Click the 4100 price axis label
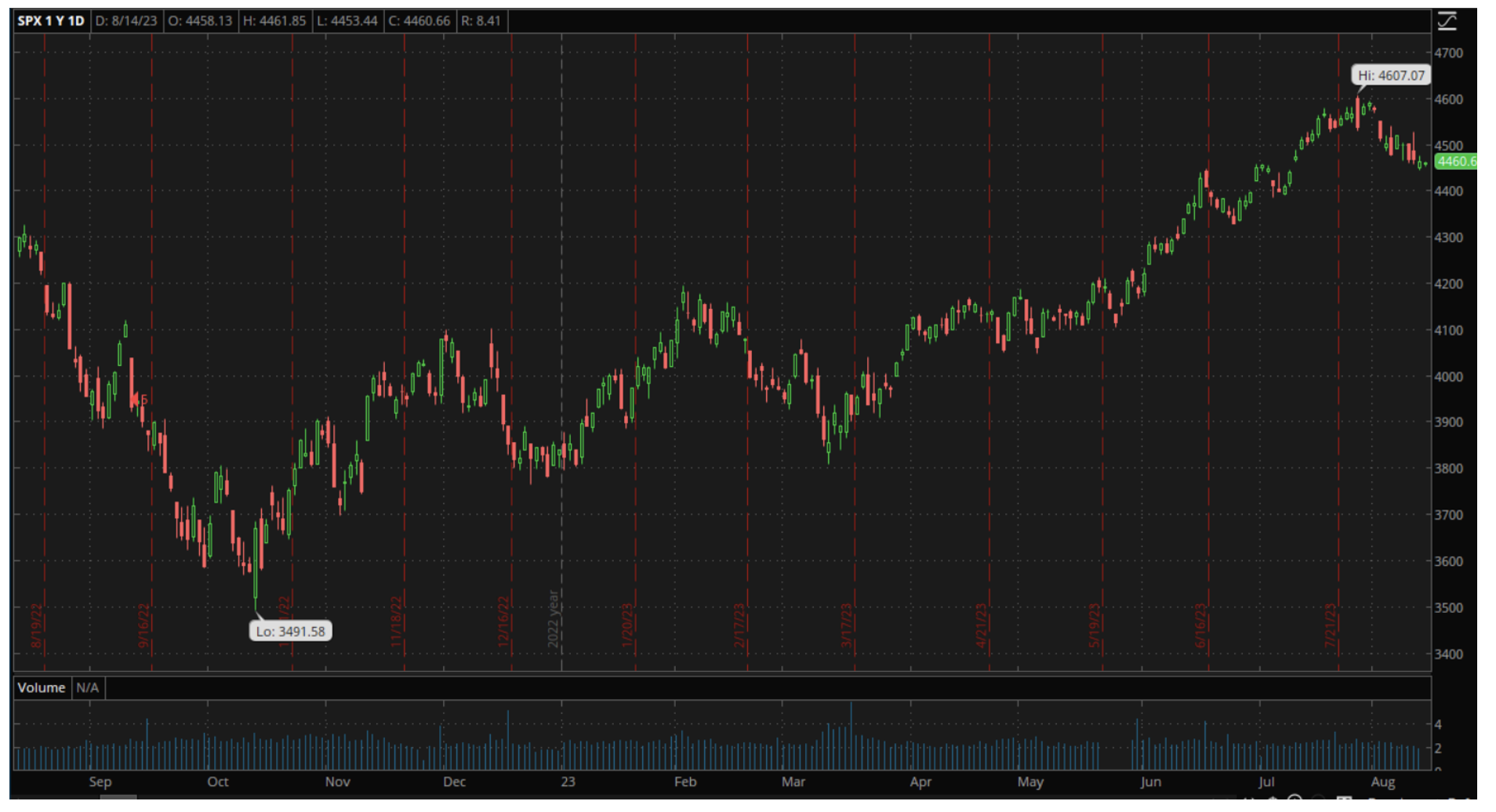This screenshot has width=1496, height=812. click(1448, 330)
